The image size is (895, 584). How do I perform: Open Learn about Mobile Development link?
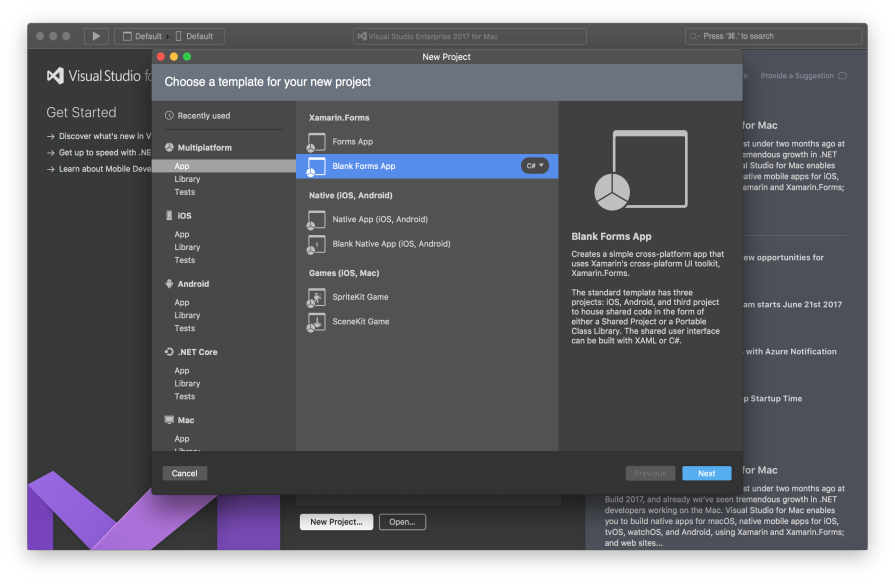pyautogui.click(x=99, y=169)
